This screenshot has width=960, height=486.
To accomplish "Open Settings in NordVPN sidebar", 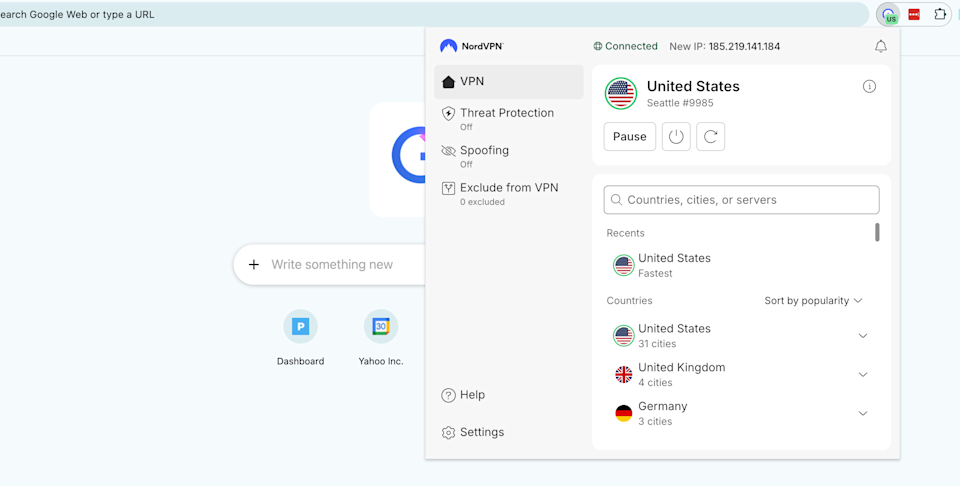I will 473,432.
